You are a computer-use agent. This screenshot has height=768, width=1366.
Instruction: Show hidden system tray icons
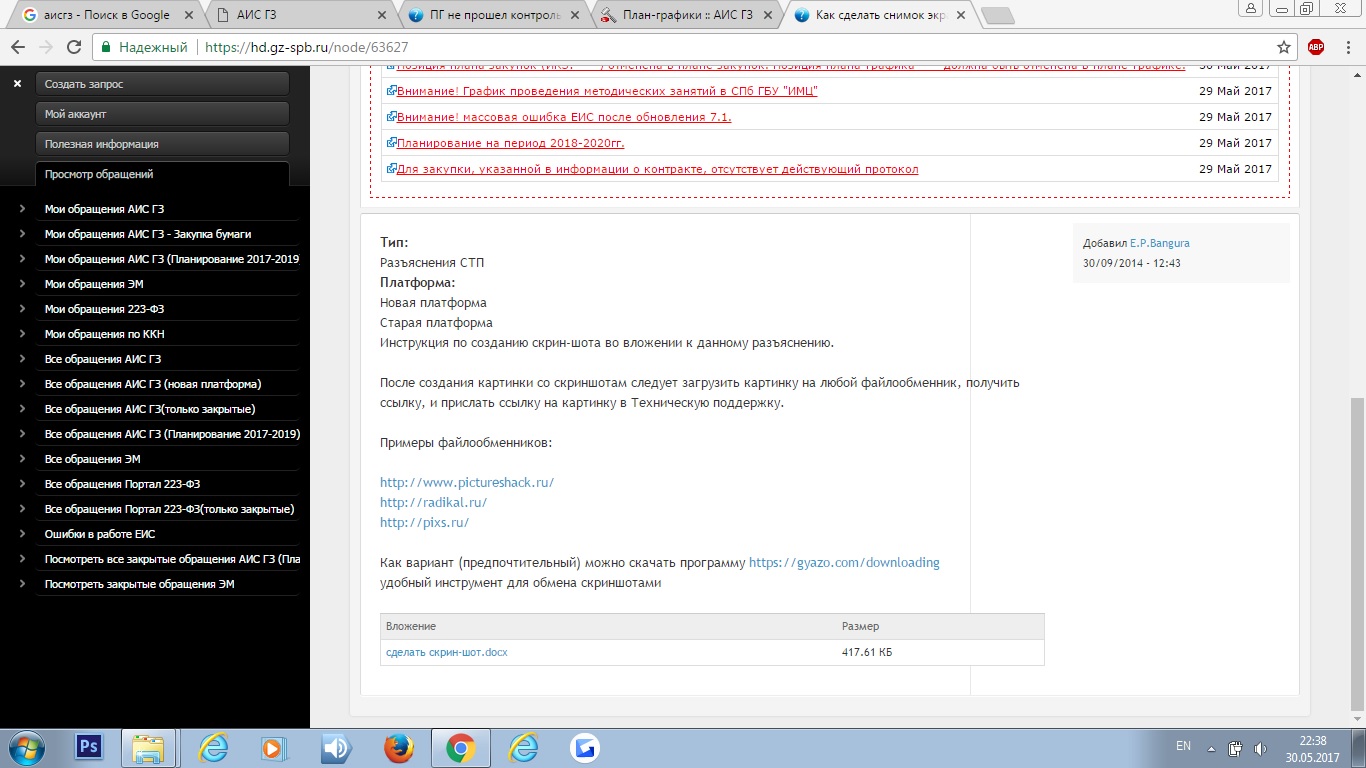(x=1213, y=747)
